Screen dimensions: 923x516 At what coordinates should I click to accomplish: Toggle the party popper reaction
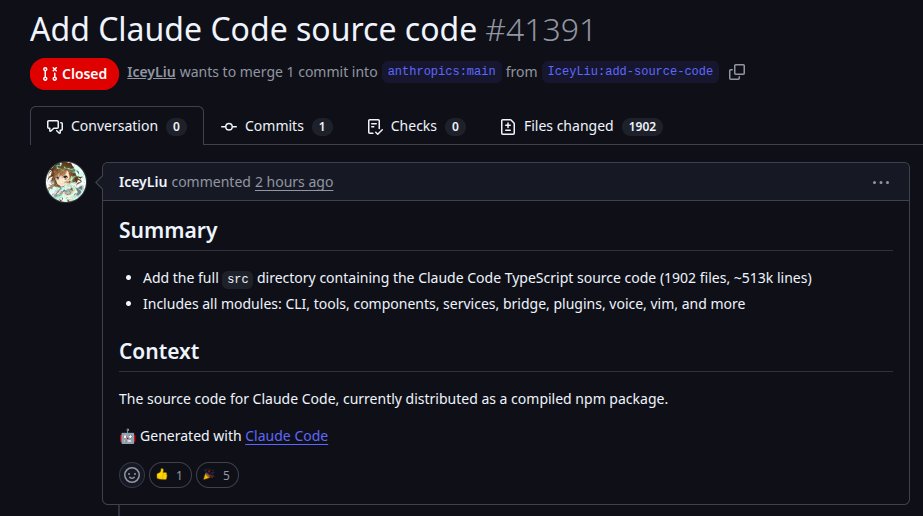[x=217, y=475]
